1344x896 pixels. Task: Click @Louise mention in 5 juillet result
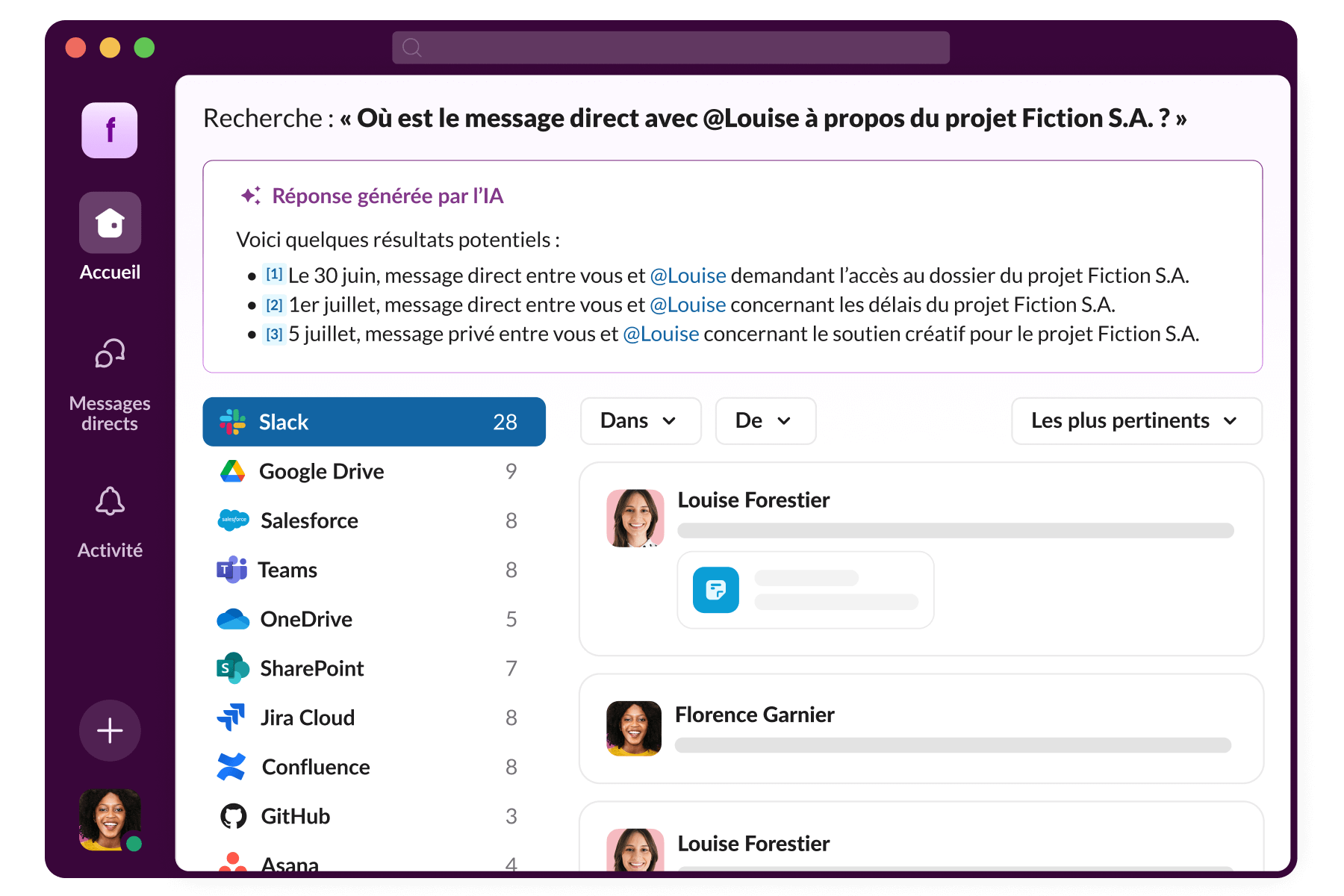(661, 334)
